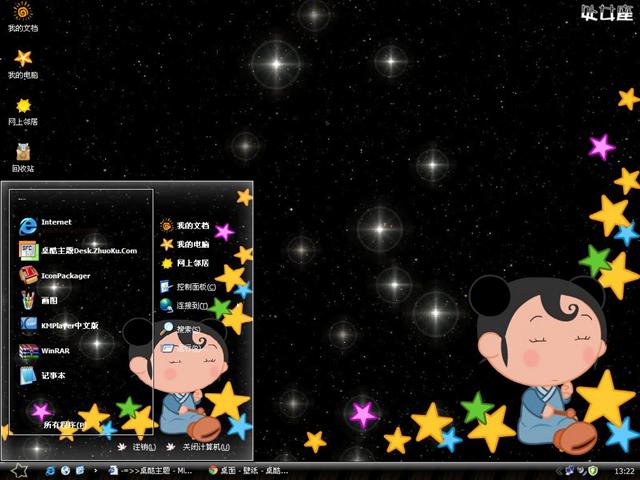Open 桌酷主题Desk.ZhuoKu.Com Start menu entry
Screen dimensions: 640x480
tap(78, 251)
